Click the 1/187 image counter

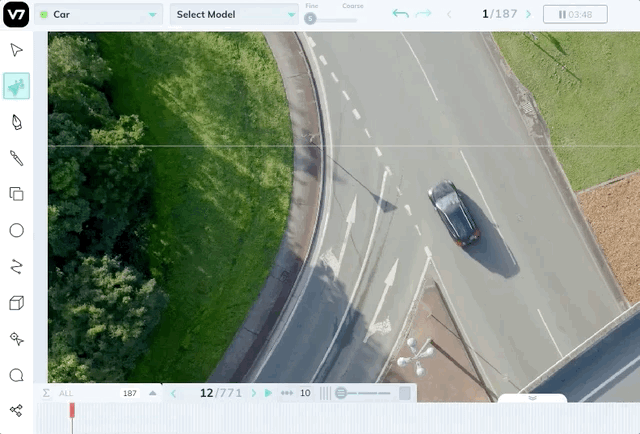(x=500, y=14)
